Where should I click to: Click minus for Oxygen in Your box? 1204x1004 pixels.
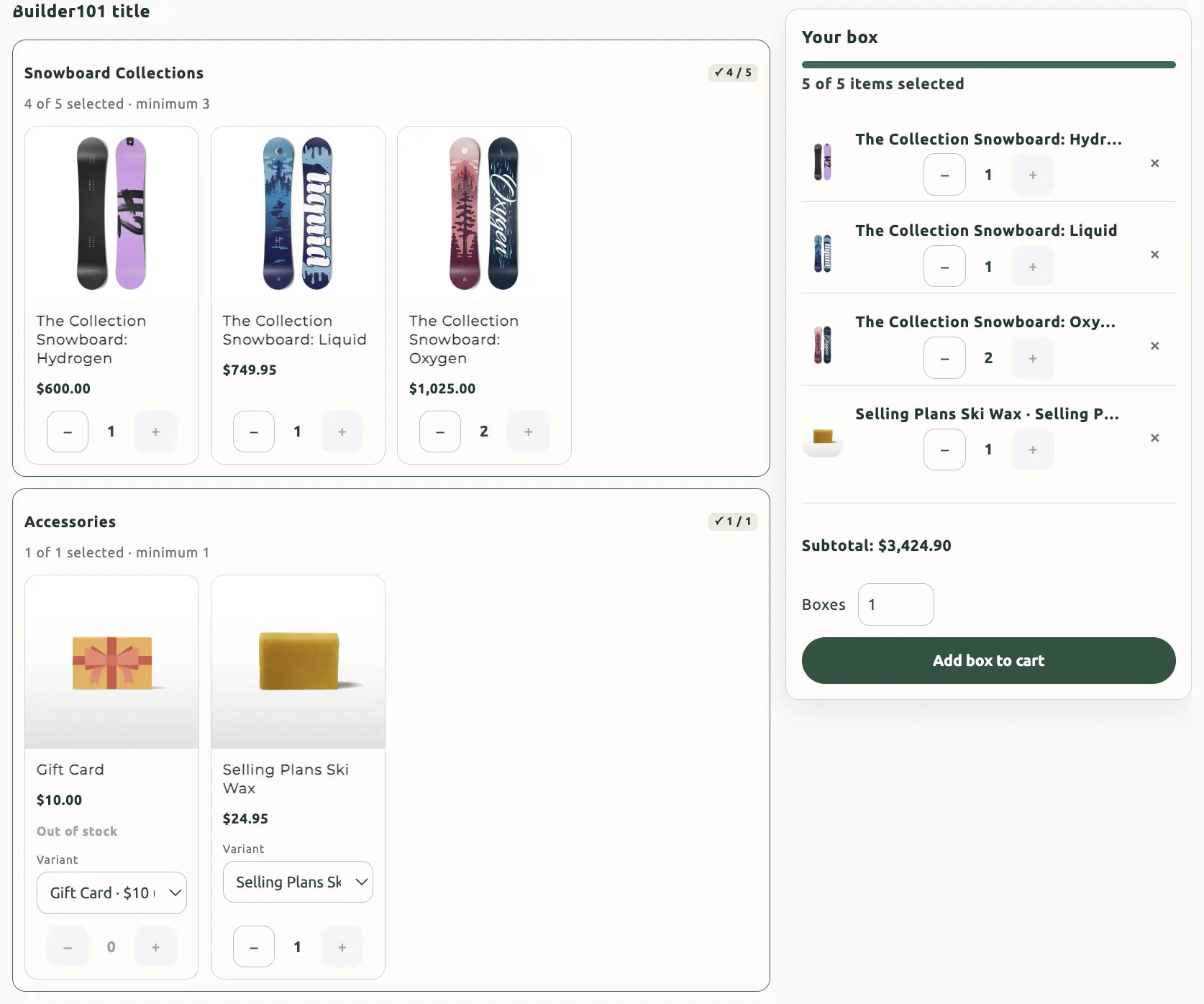coord(944,357)
